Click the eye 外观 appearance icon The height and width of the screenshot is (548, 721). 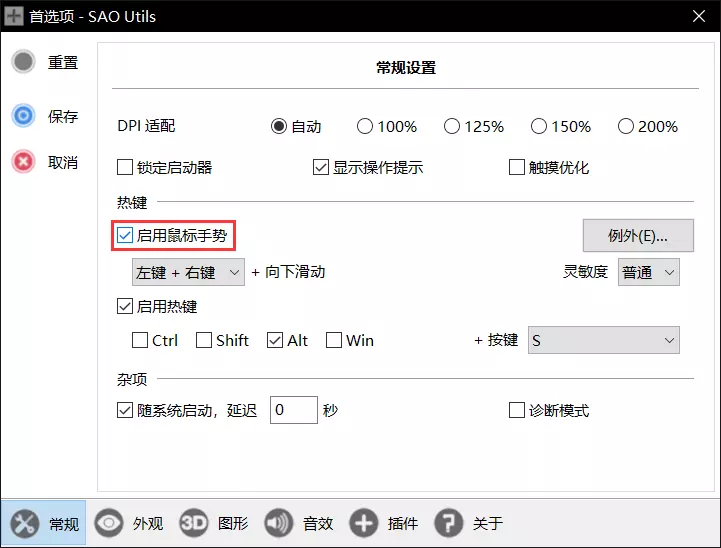[109, 523]
